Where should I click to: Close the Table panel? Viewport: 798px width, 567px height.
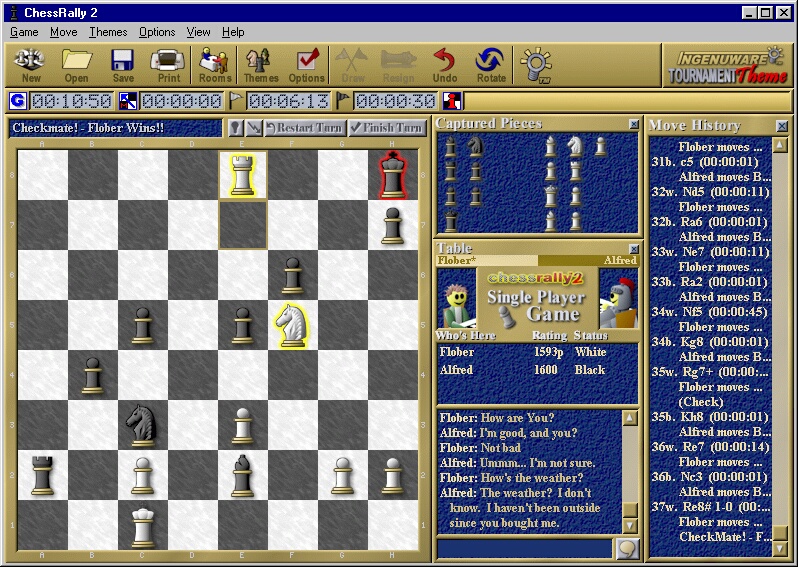(x=634, y=249)
